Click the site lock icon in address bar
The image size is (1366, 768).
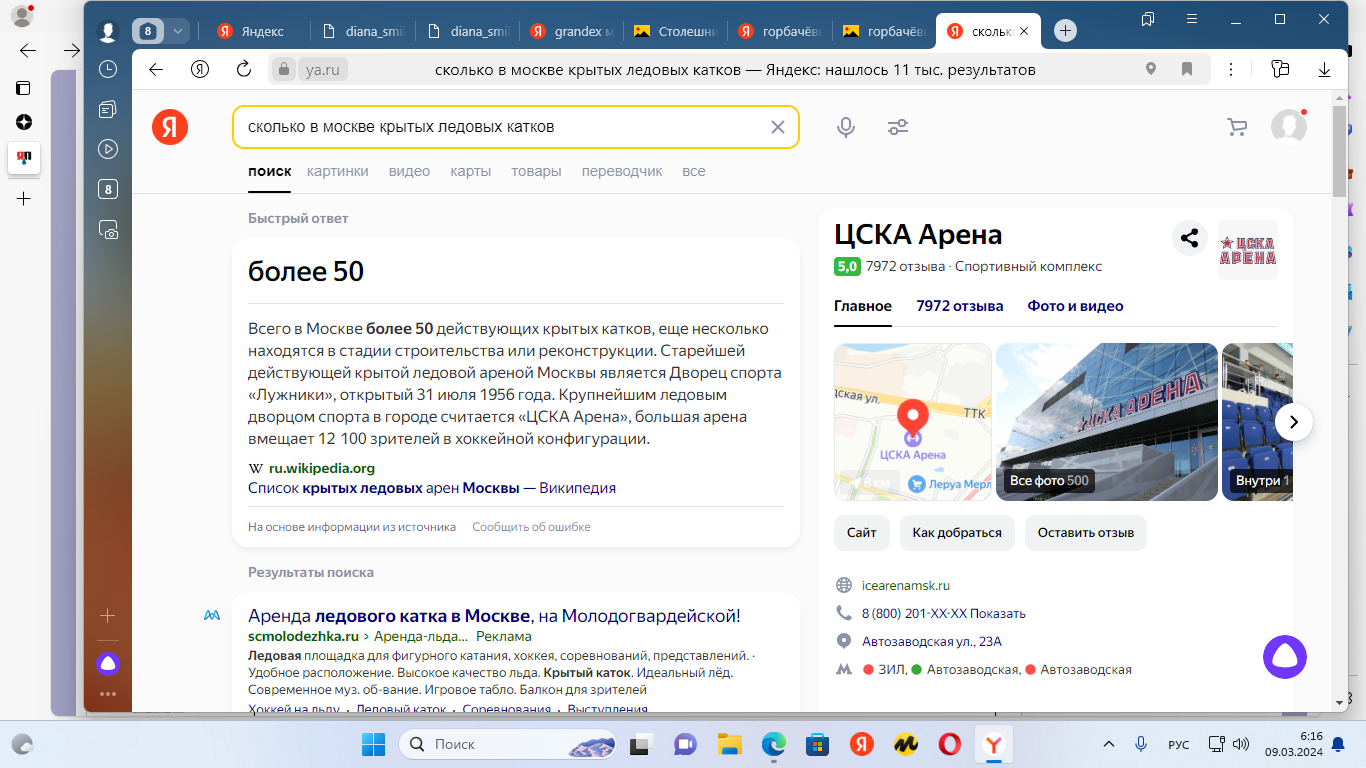click(x=284, y=70)
